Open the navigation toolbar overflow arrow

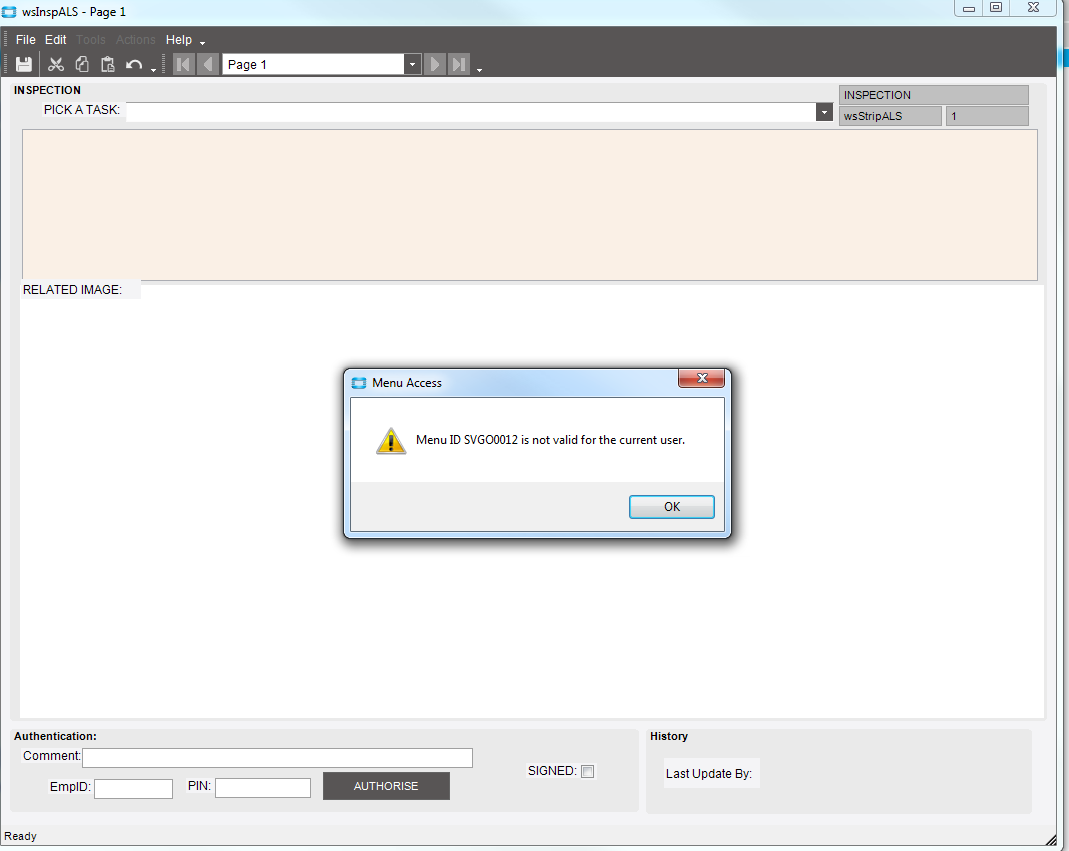pos(479,70)
